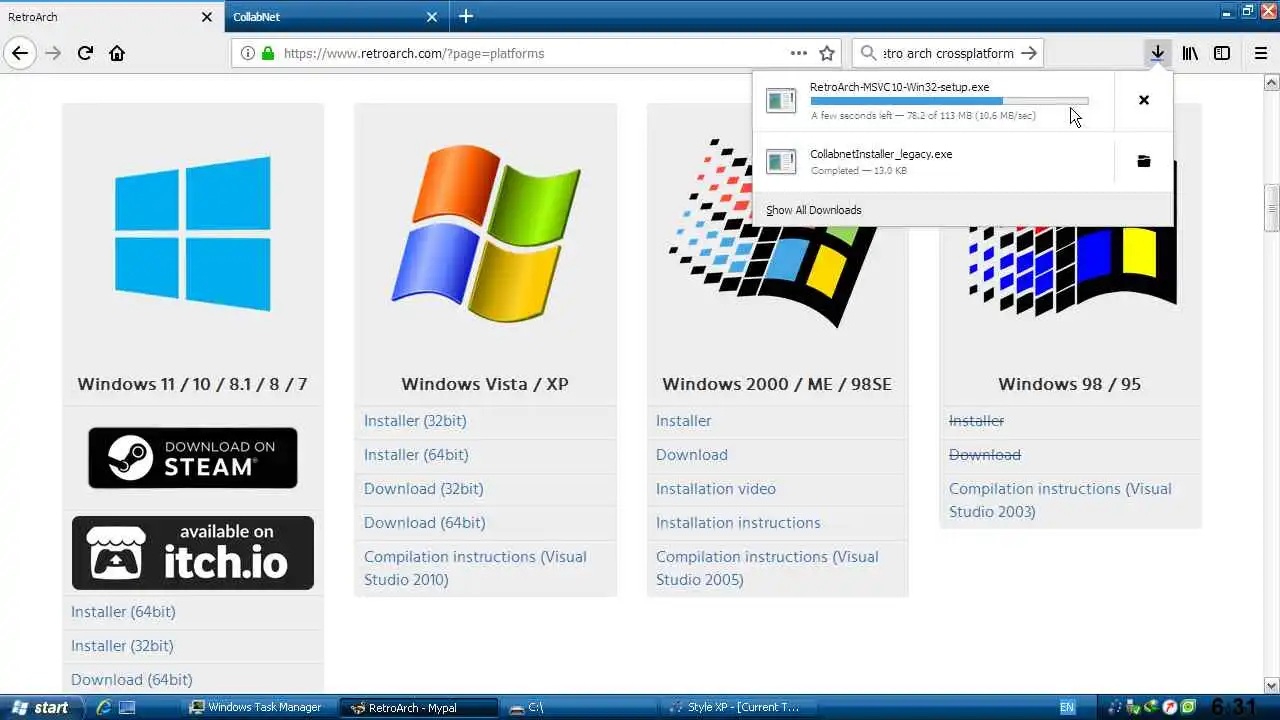Click the taskbar clock
Screen dimensions: 1280x720
pos(1232,707)
